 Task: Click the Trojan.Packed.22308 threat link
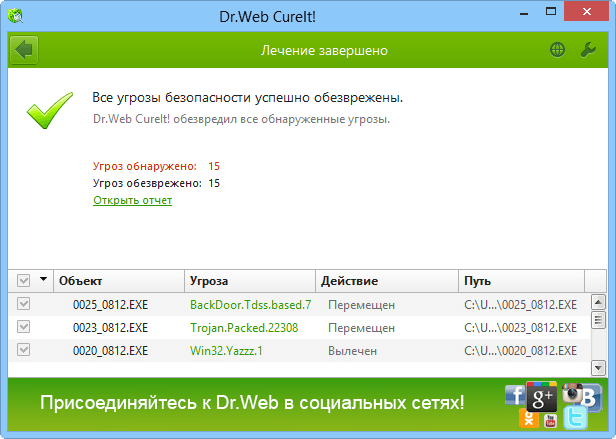(x=244, y=328)
